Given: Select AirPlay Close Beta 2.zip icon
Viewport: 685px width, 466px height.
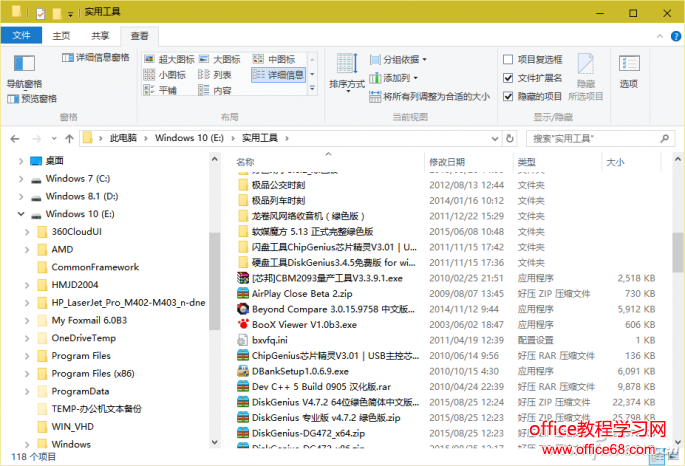Looking at the screenshot, I should coord(243,293).
